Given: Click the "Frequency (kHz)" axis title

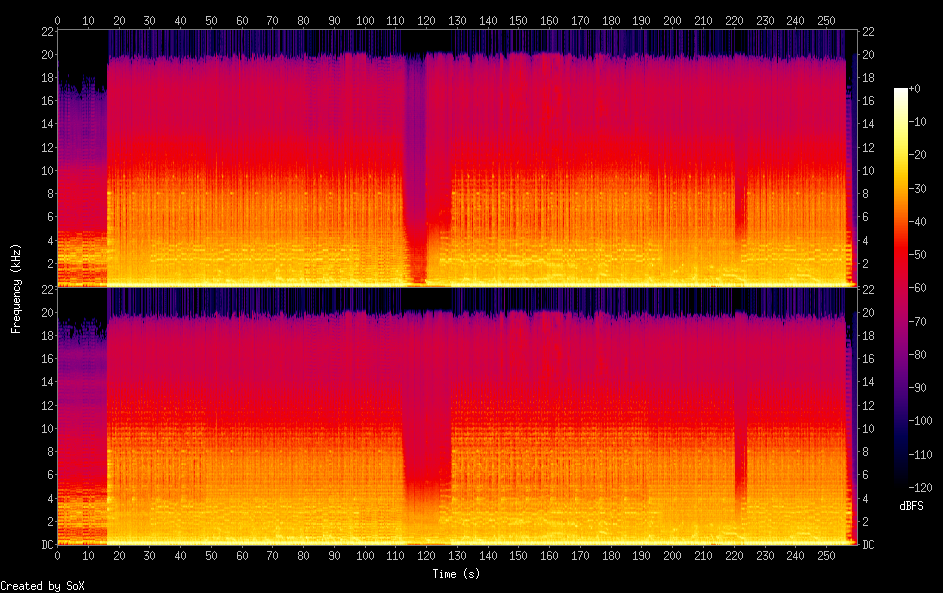Looking at the screenshot, I should click(16, 287).
